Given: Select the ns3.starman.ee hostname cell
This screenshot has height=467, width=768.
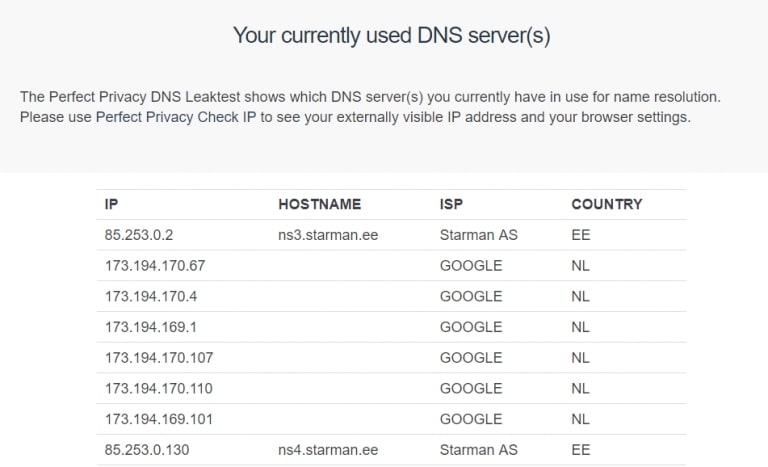Looking at the screenshot, I should tap(327, 235).
